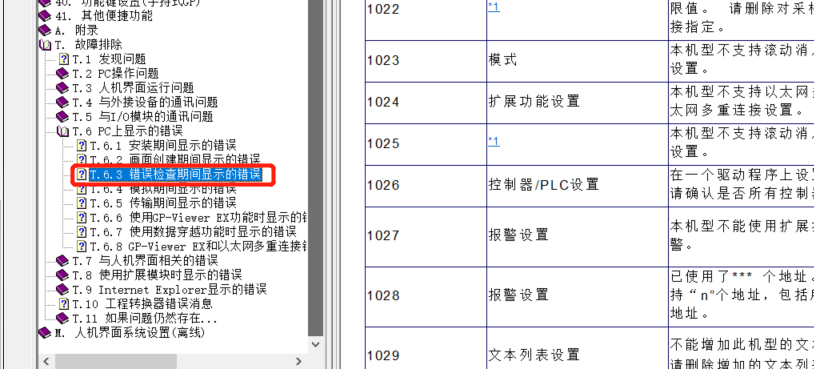Screen dimensions: 814x369
Task: Open T.6.7 使用数据穿越功能时显示的错误
Action: (x=193, y=231)
